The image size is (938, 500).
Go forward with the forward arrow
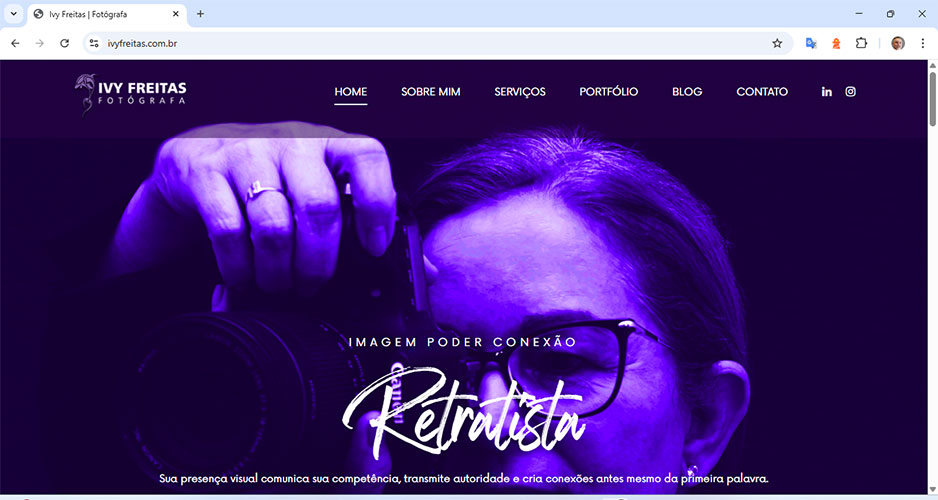tap(39, 43)
